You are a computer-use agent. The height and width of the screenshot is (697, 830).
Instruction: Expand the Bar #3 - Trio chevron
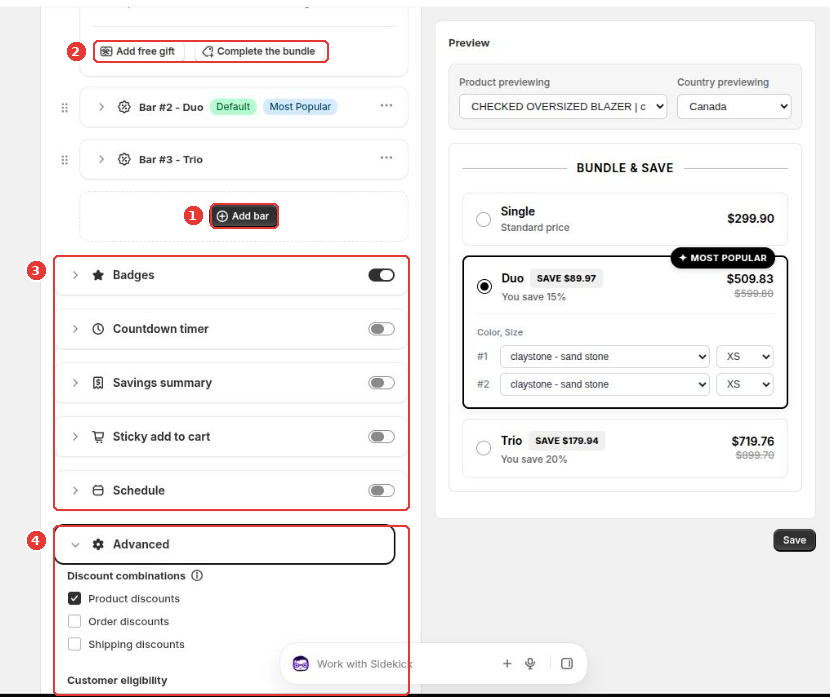click(101, 159)
